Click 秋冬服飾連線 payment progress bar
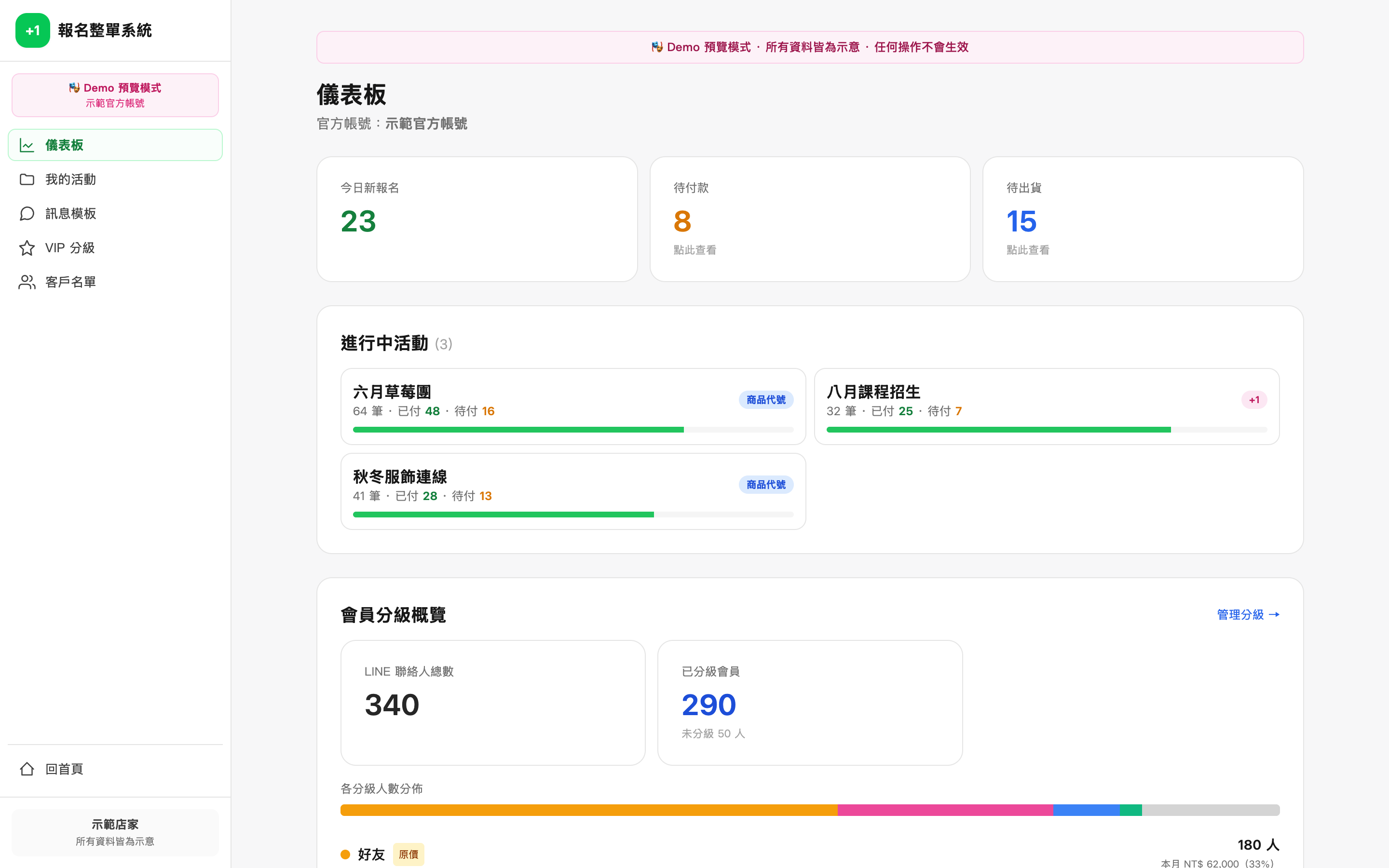 click(573, 515)
